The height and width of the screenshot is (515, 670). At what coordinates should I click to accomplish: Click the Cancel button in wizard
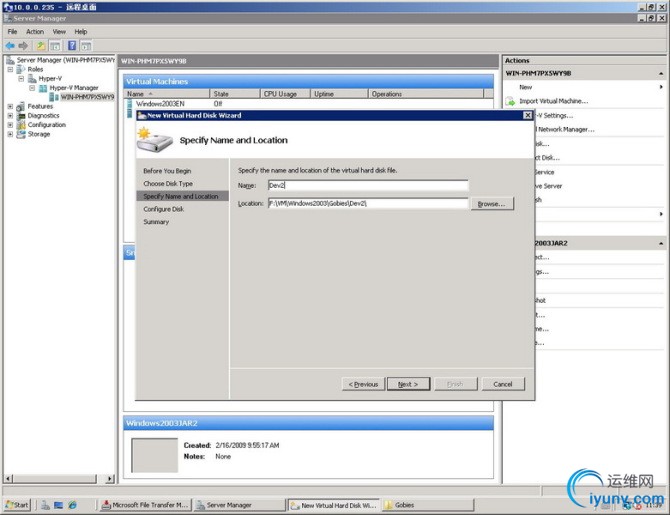(502, 384)
